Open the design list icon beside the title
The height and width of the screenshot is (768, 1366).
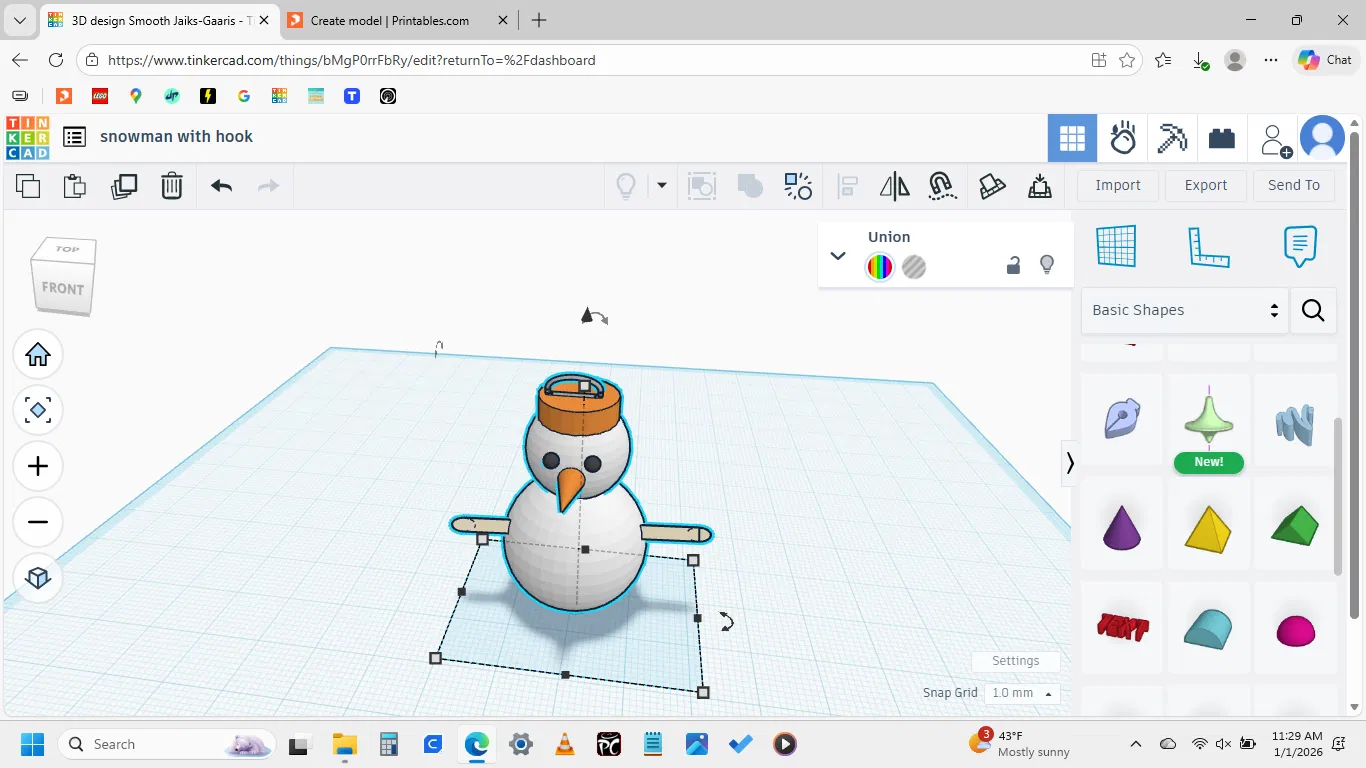tap(74, 137)
